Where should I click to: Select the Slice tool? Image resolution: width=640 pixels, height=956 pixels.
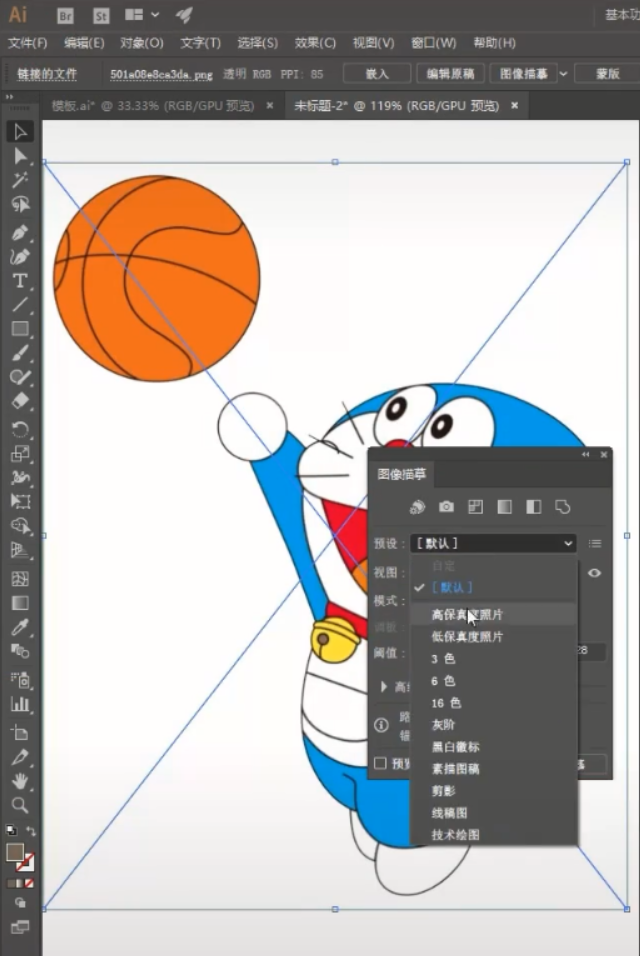point(20,757)
